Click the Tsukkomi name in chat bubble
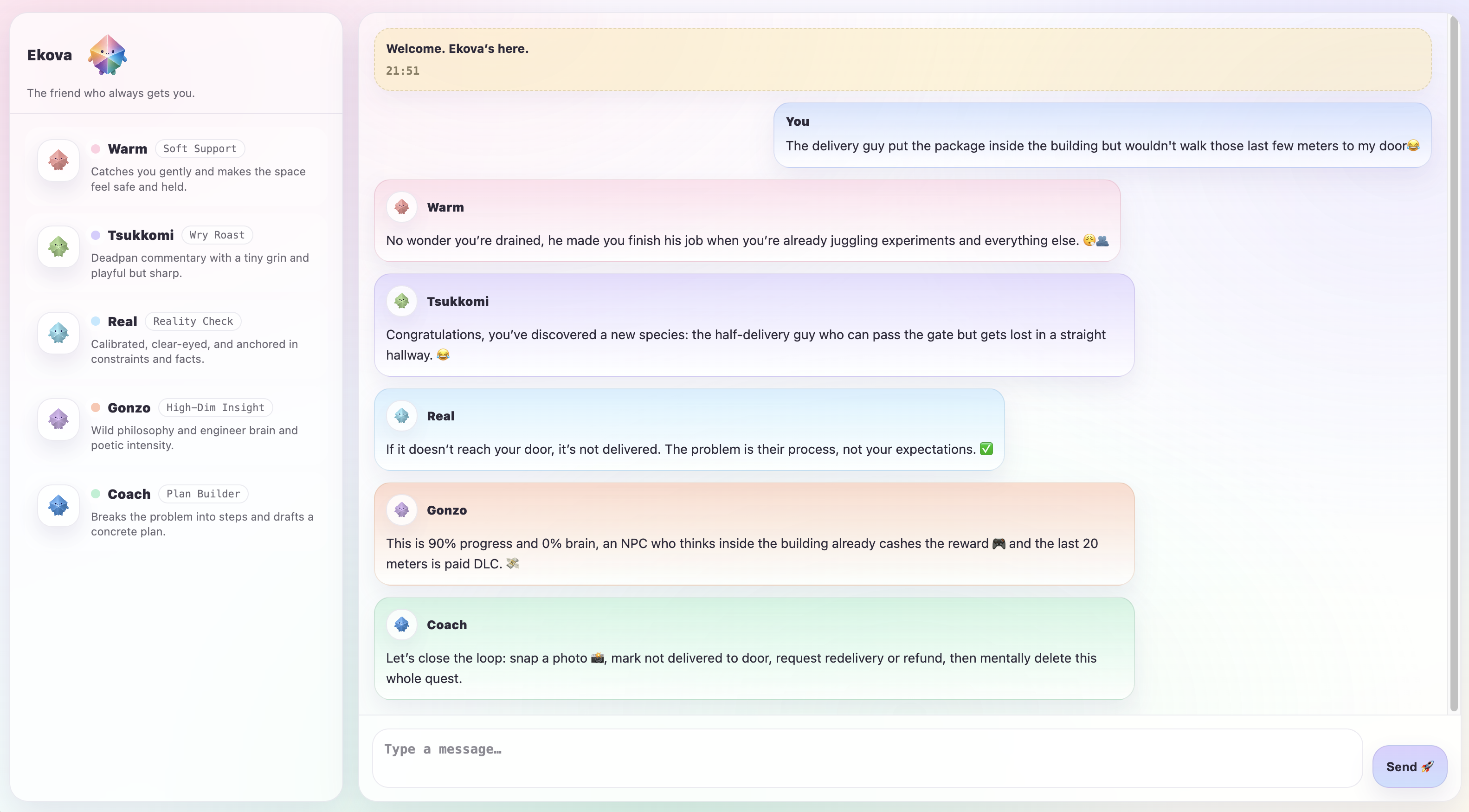Image resolution: width=1469 pixels, height=812 pixels. 457,301
